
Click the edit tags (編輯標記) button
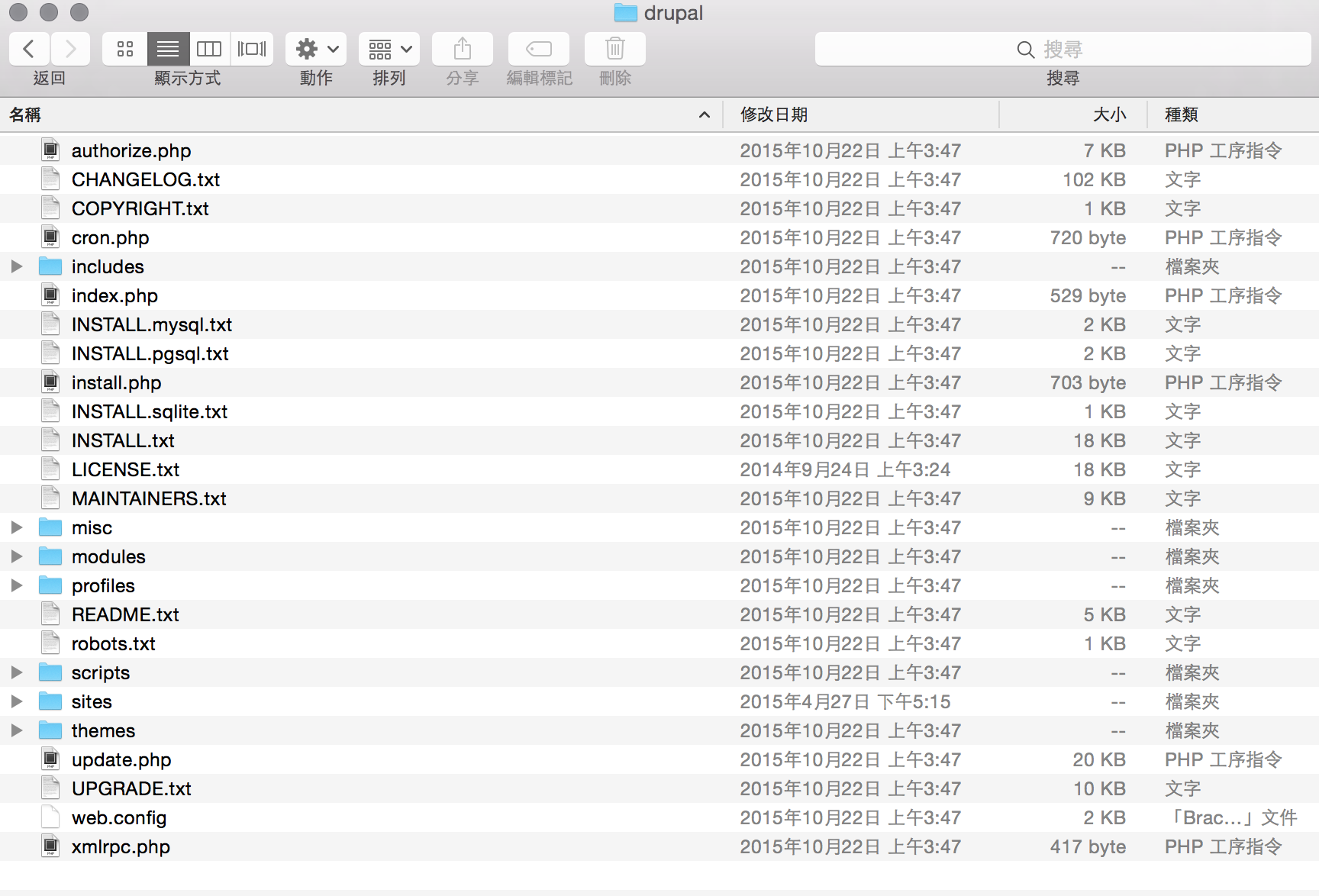539,49
